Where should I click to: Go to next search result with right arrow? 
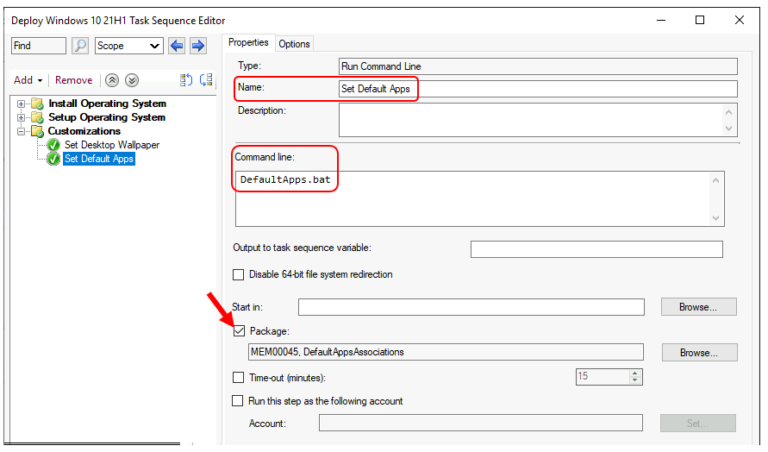pyautogui.click(x=198, y=46)
